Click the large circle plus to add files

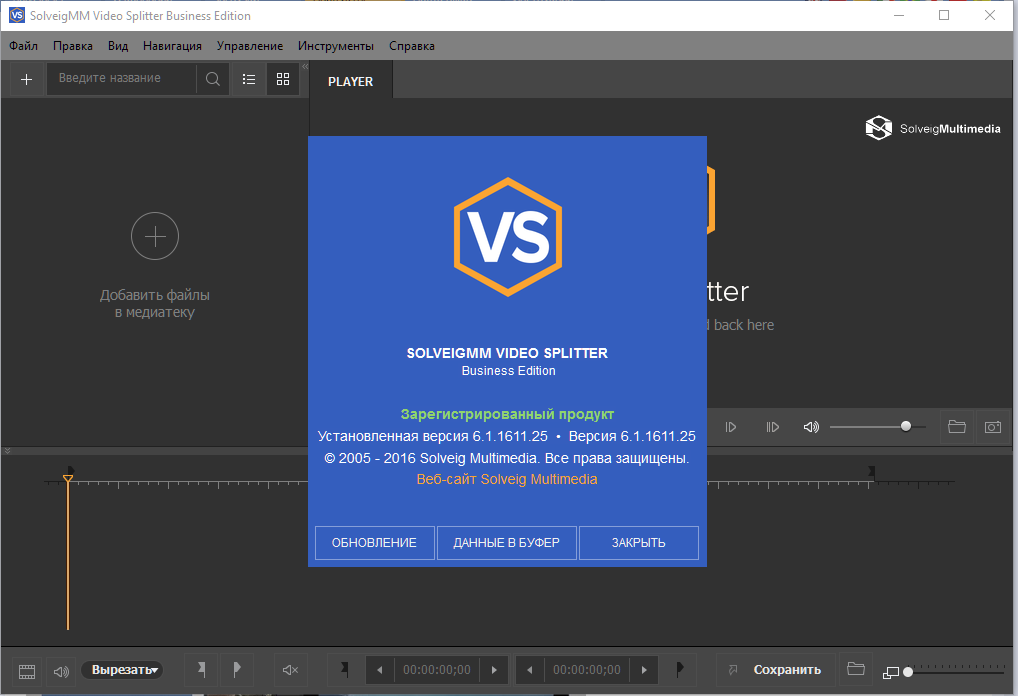pyautogui.click(x=155, y=237)
